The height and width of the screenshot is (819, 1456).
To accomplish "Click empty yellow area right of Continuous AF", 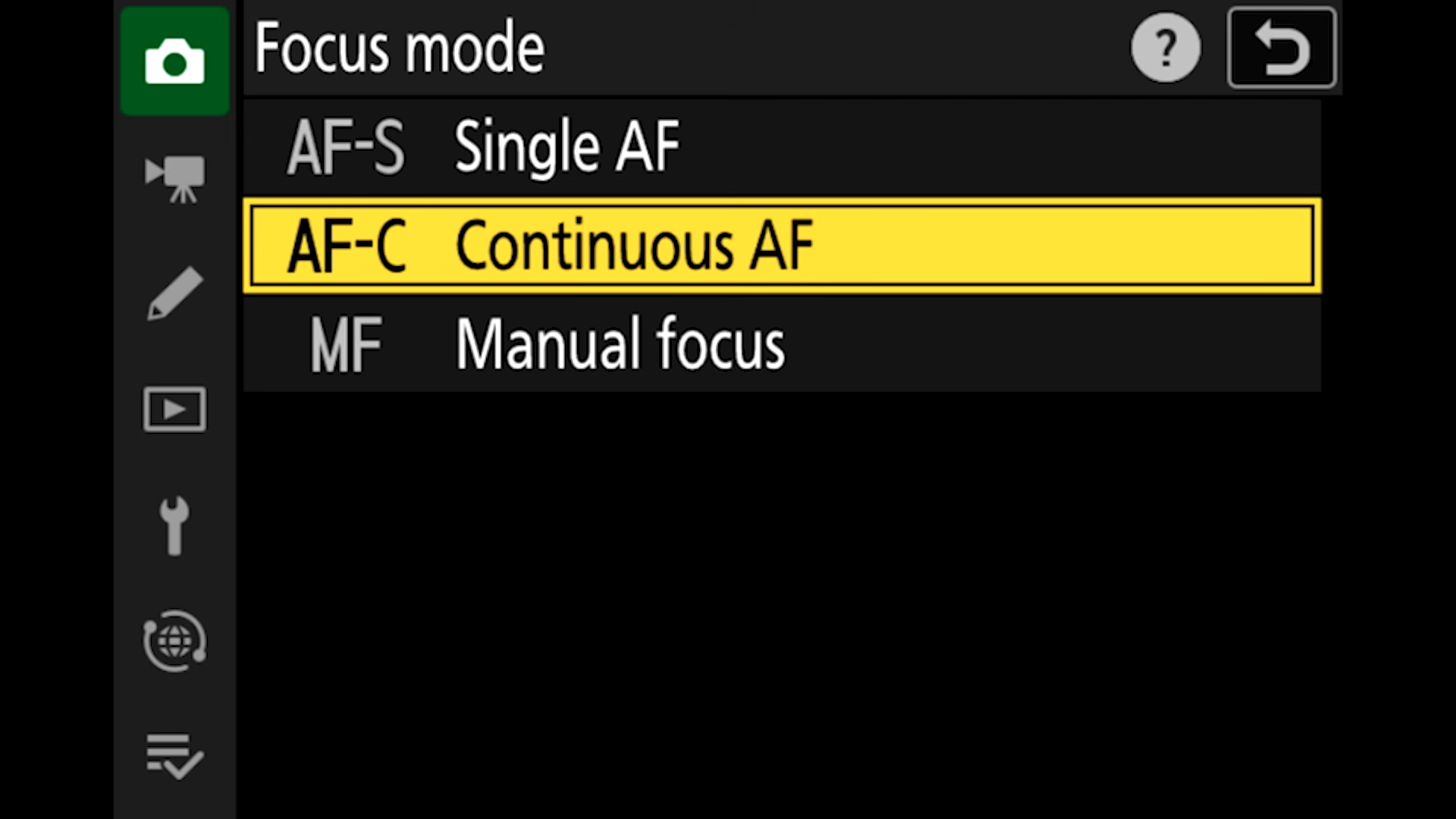I will tap(1062, 246).
